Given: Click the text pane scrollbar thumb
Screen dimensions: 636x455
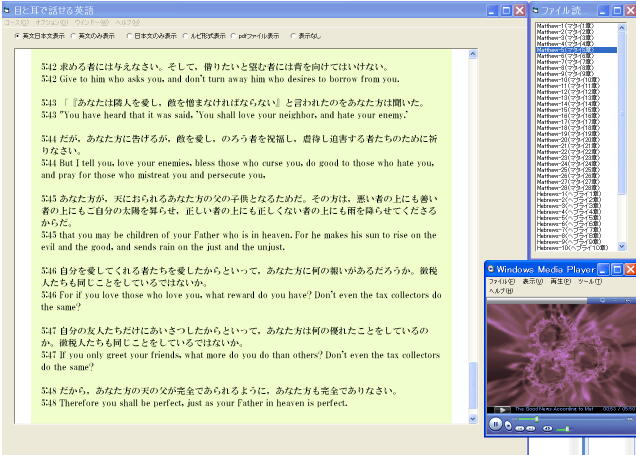Looking at the screenshot, I should [x=473, y=385].
